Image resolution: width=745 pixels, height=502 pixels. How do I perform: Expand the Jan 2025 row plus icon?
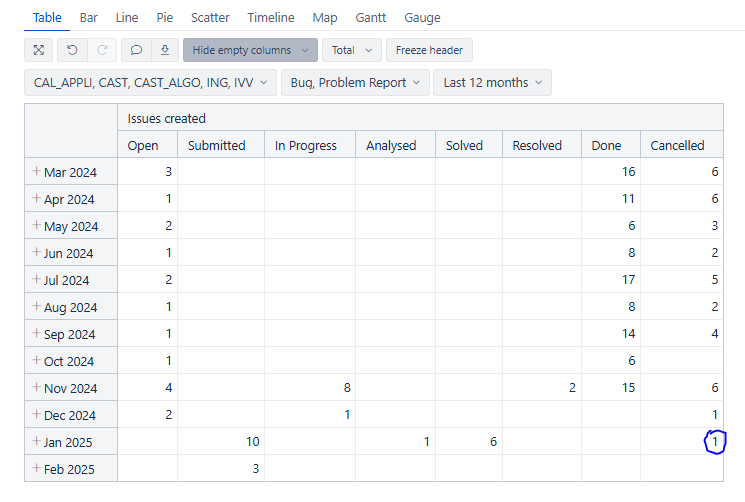point(36,441)
